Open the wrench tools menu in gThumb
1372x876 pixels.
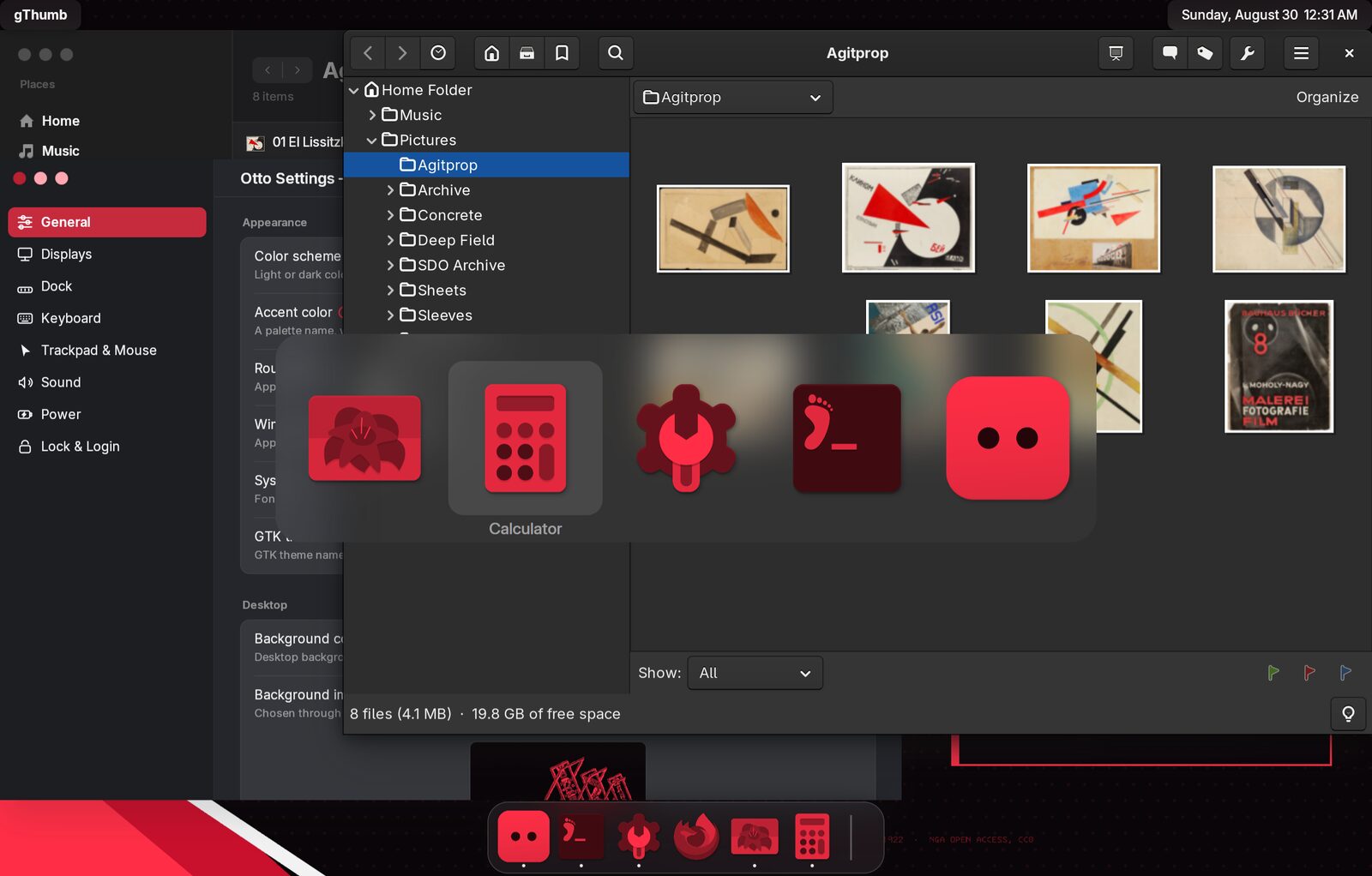point(1248,53)
